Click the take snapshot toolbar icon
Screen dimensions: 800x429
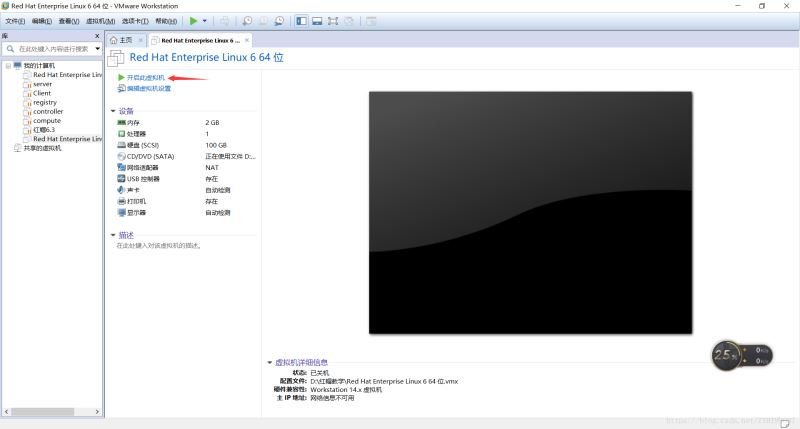247,20
